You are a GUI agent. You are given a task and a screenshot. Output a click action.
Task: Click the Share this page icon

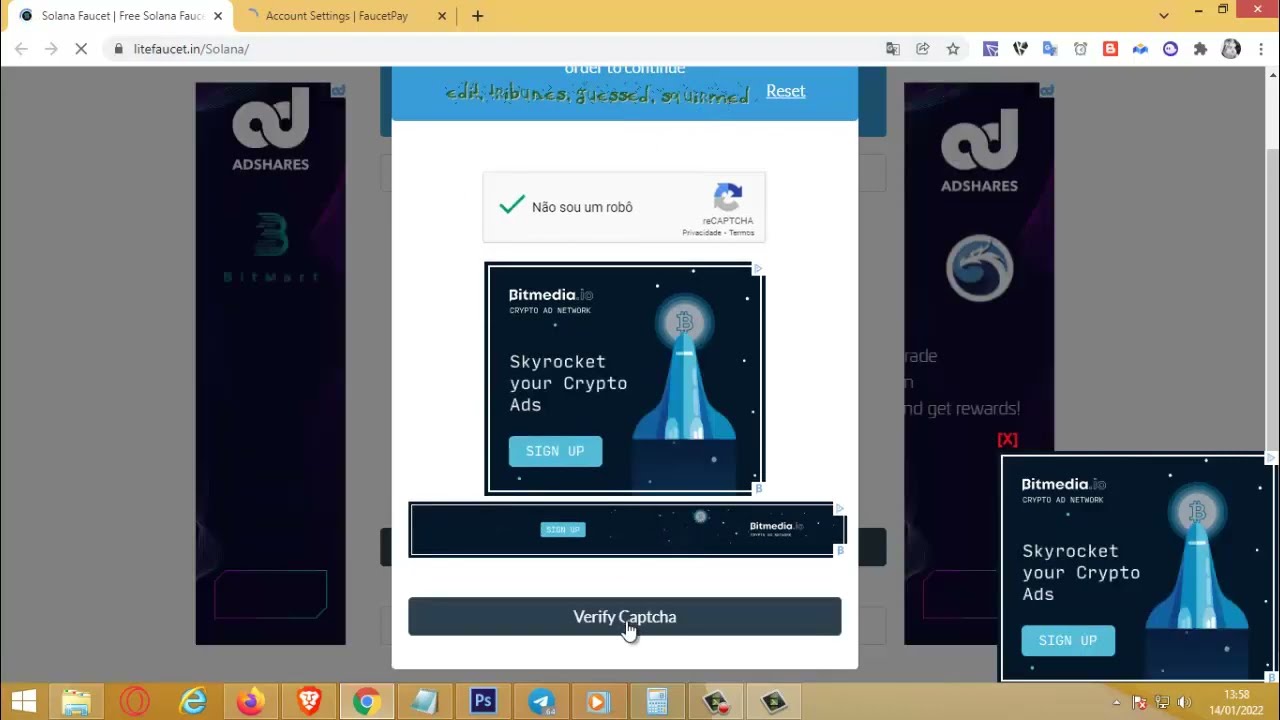[x=923, y=48]
